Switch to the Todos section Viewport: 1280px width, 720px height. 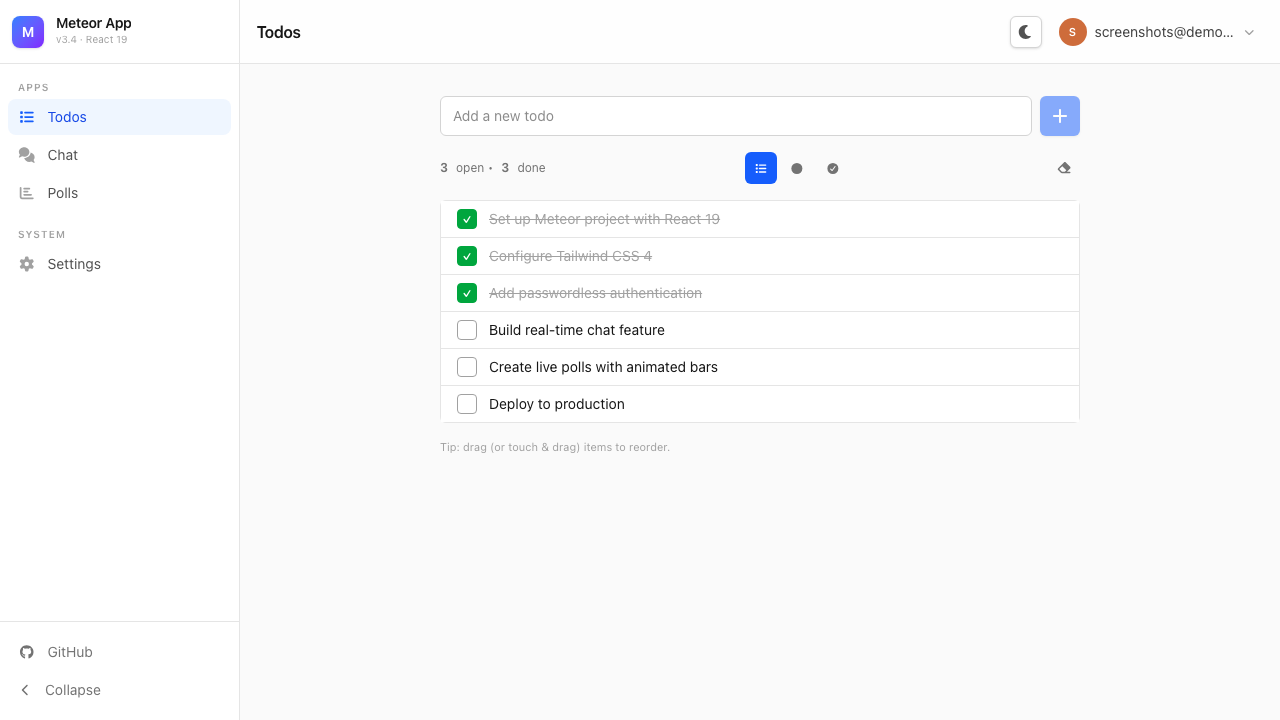pos(66,117)
